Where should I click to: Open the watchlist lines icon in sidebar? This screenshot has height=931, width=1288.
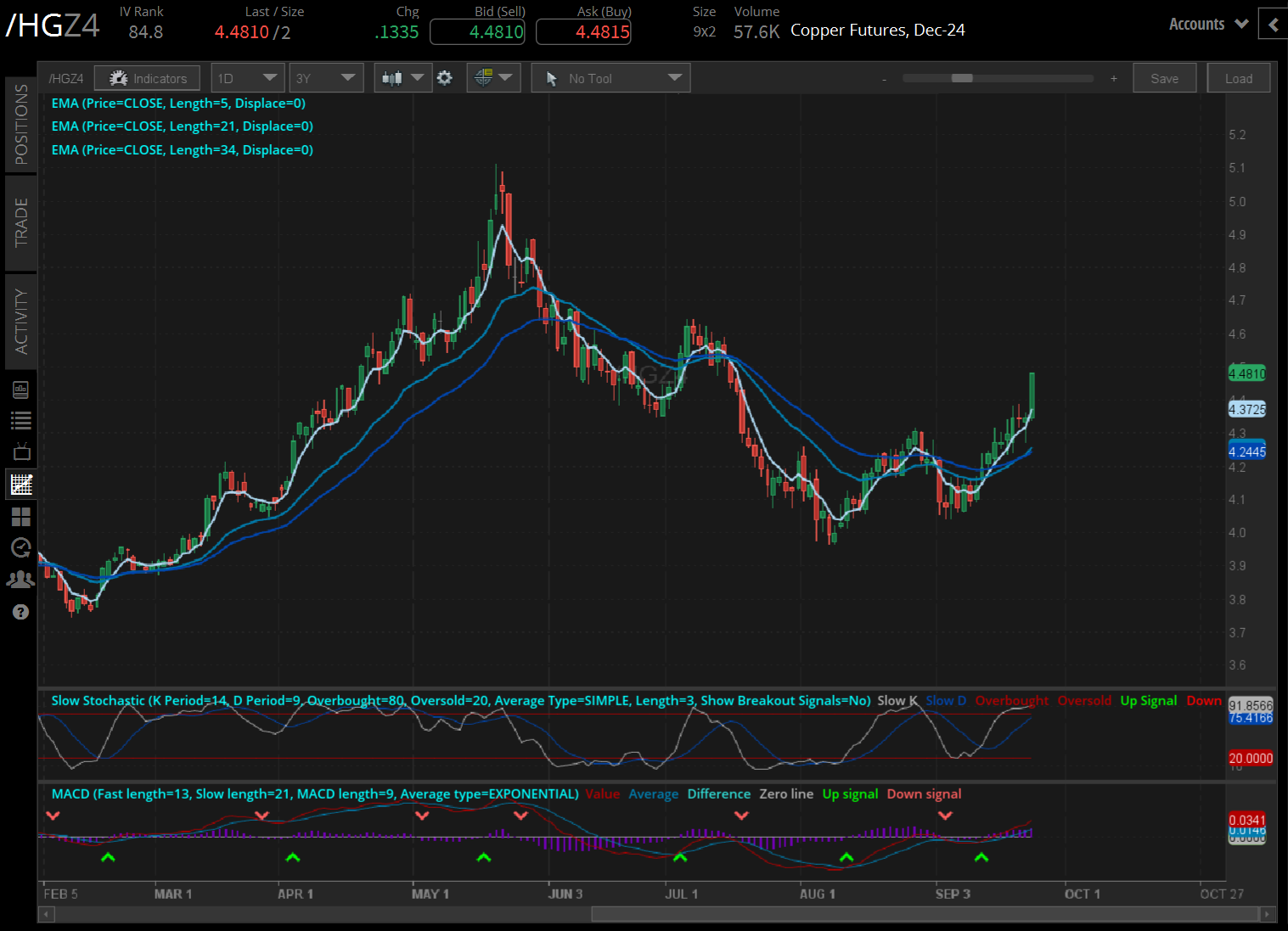[x=21, y=420]
